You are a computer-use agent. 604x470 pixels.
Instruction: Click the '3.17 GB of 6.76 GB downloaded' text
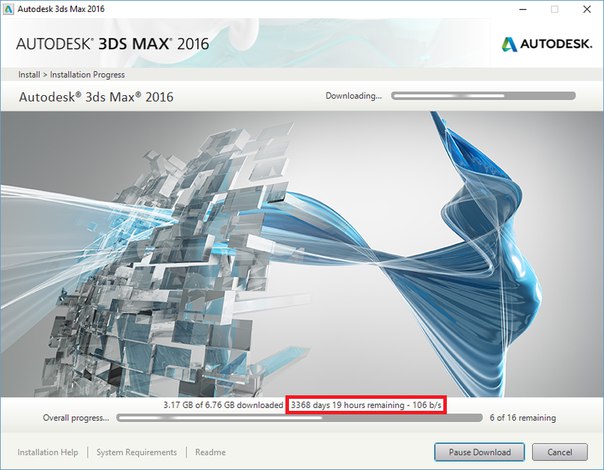(x=222, y=405)
